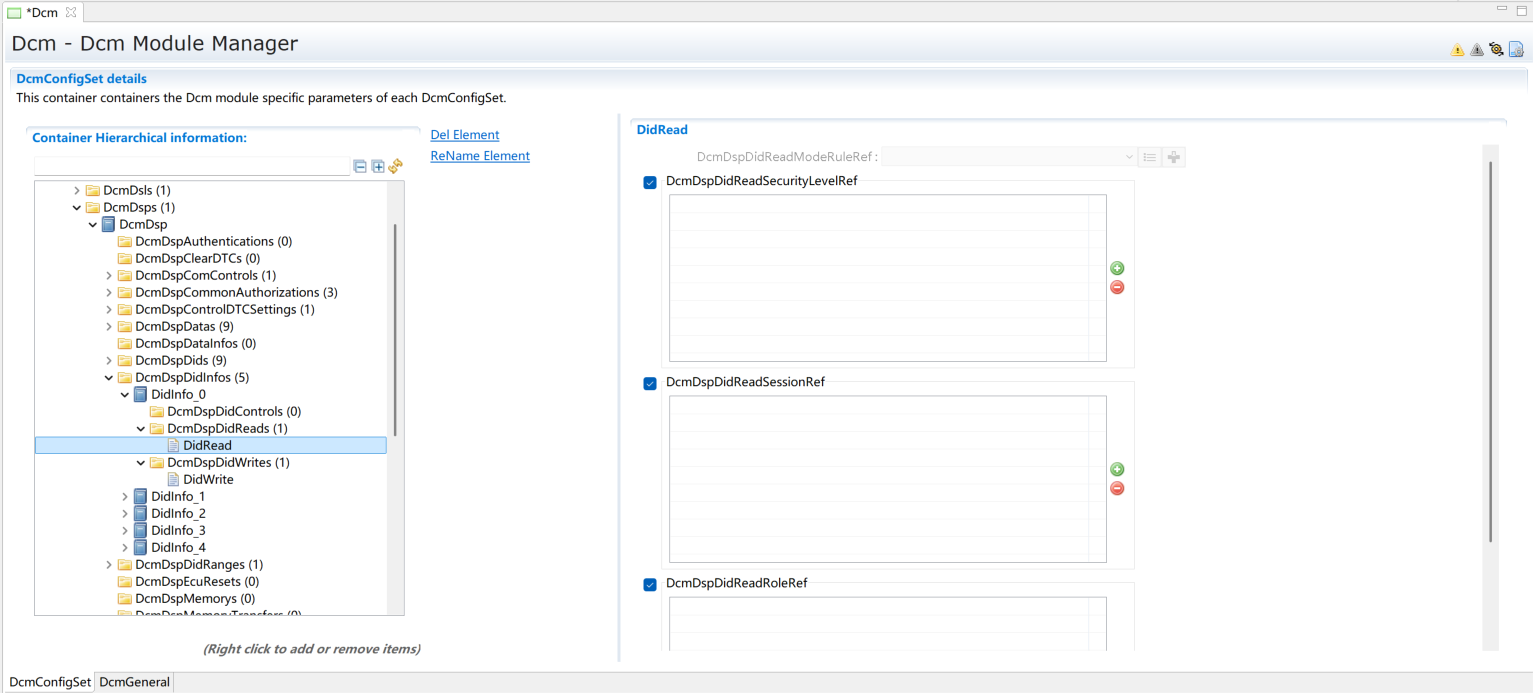
Task: Switch to the DcmGeneral tab
Action: point(134,682)
